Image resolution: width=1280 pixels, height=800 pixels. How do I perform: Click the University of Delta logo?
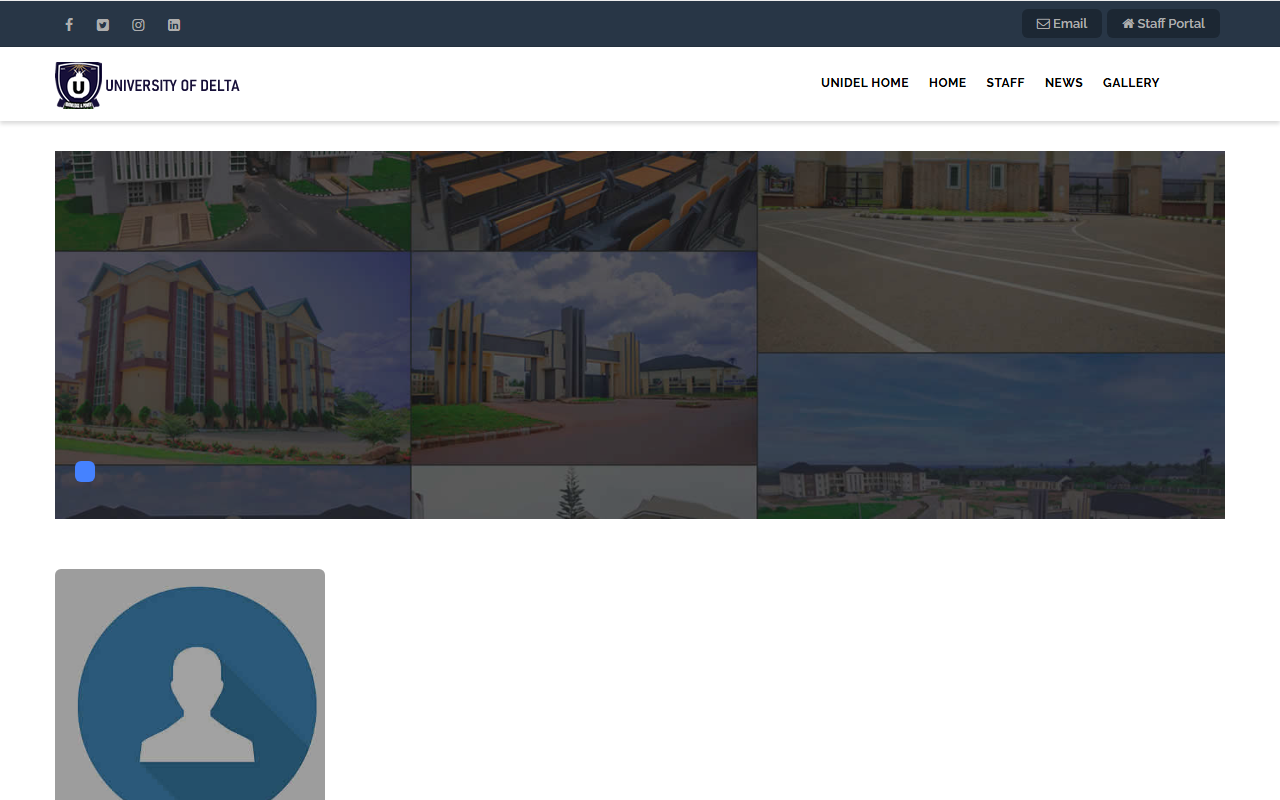pos(148,85)
